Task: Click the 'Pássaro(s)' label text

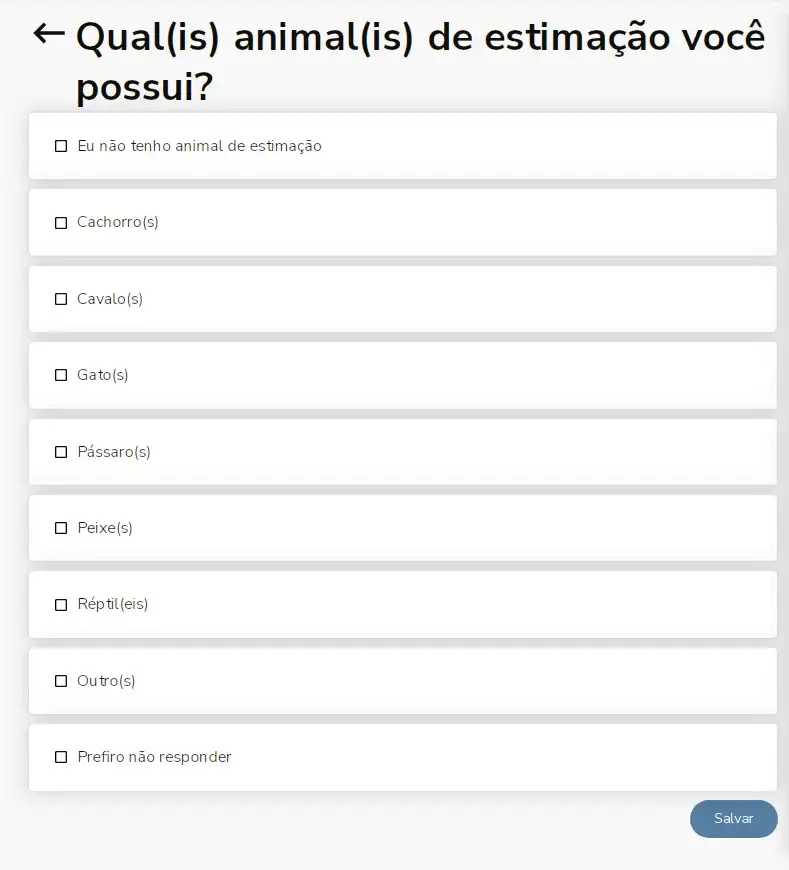Action: [114, 452]
